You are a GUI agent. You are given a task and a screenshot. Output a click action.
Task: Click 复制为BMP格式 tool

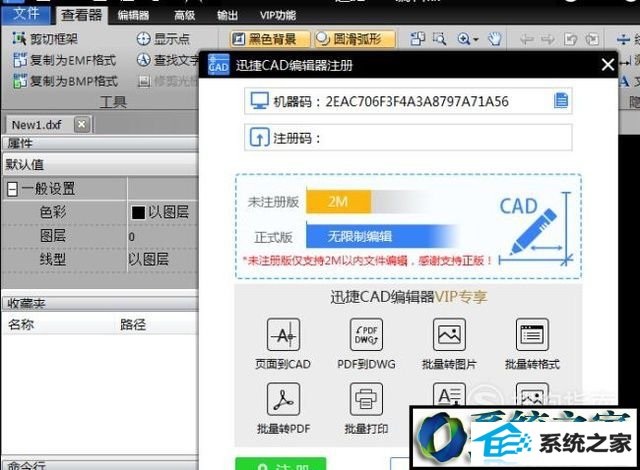click(x=65, y=81)
